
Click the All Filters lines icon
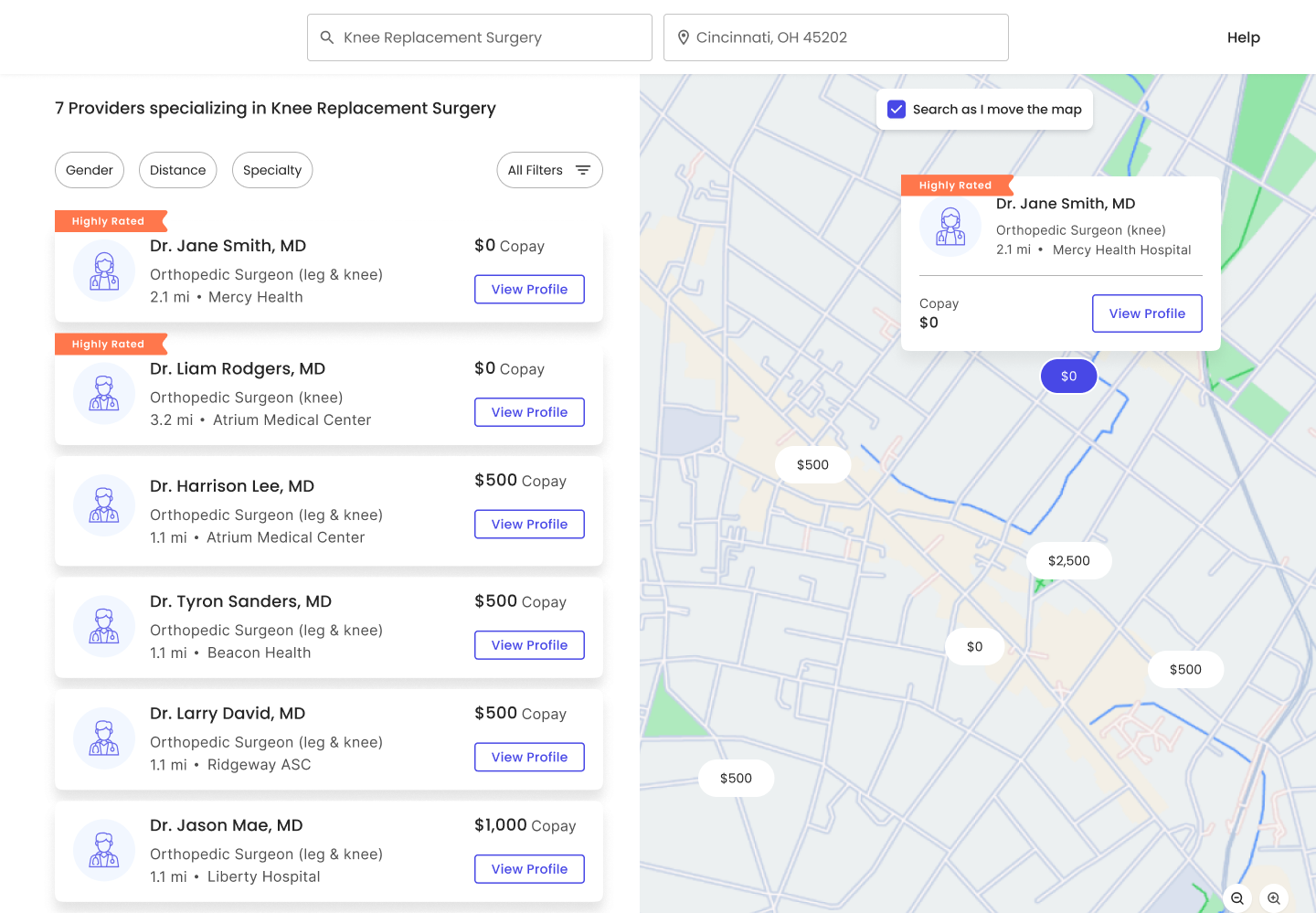coord(583,170)
